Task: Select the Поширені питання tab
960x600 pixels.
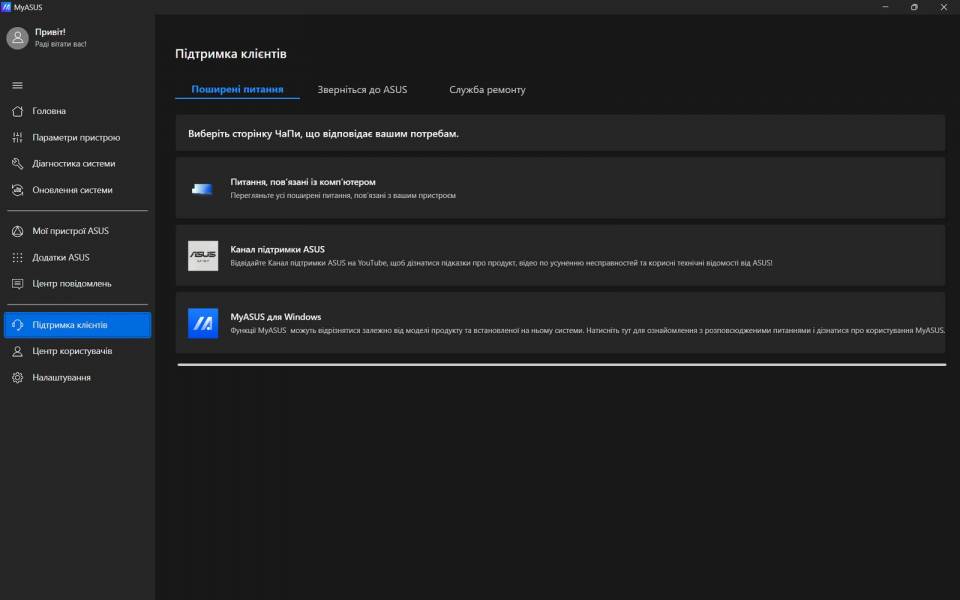Action: click(x=237, y=89)
